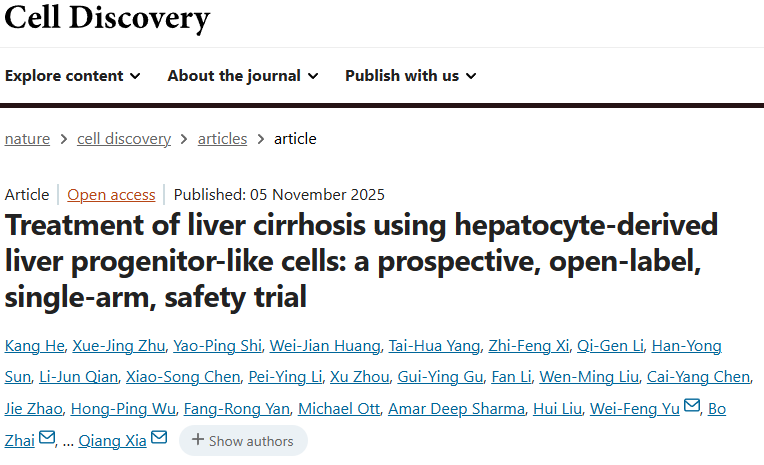The height and width of the screenshot is (465, 764).
Task: Open author Kang He's details
Action: pos(34,346)
